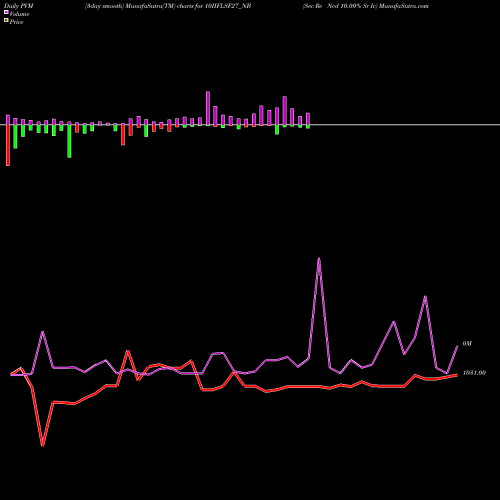
Task: Select the 'Price' legend label
Action: pyautogui.click(x=16, y=22)
